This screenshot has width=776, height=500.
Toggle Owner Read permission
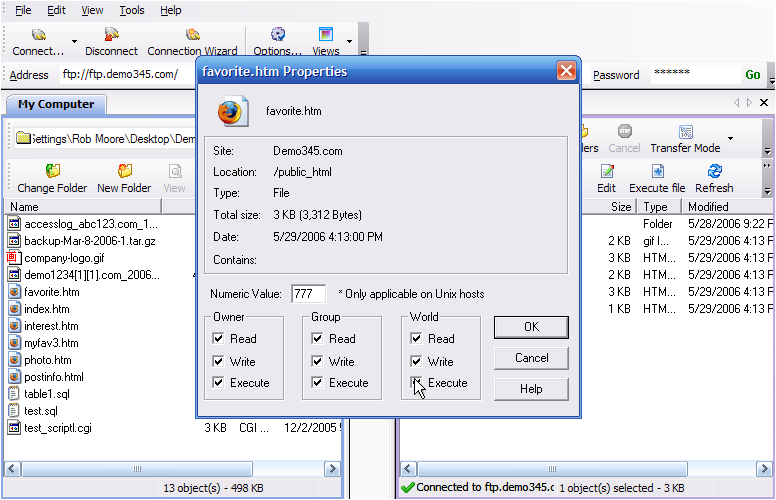click(218, 338)
